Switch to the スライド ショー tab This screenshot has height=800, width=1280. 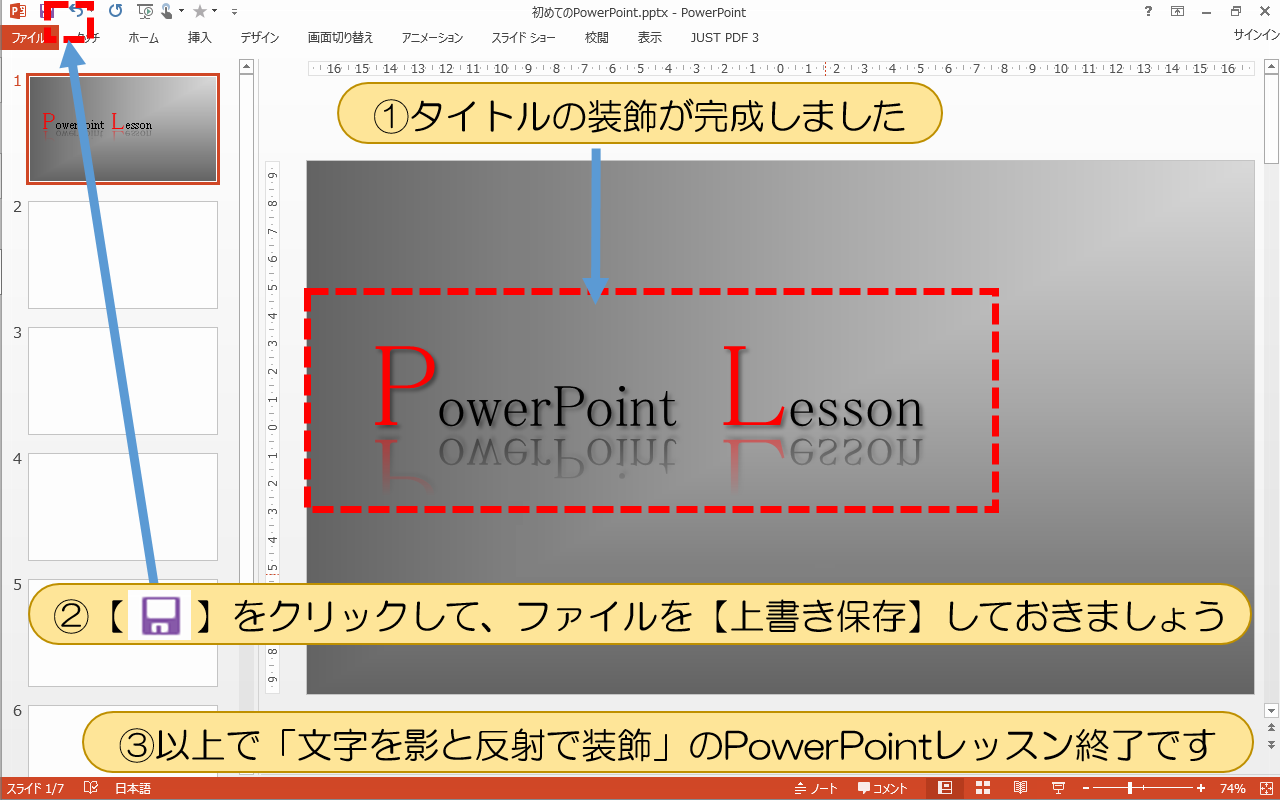coord(523,37)
